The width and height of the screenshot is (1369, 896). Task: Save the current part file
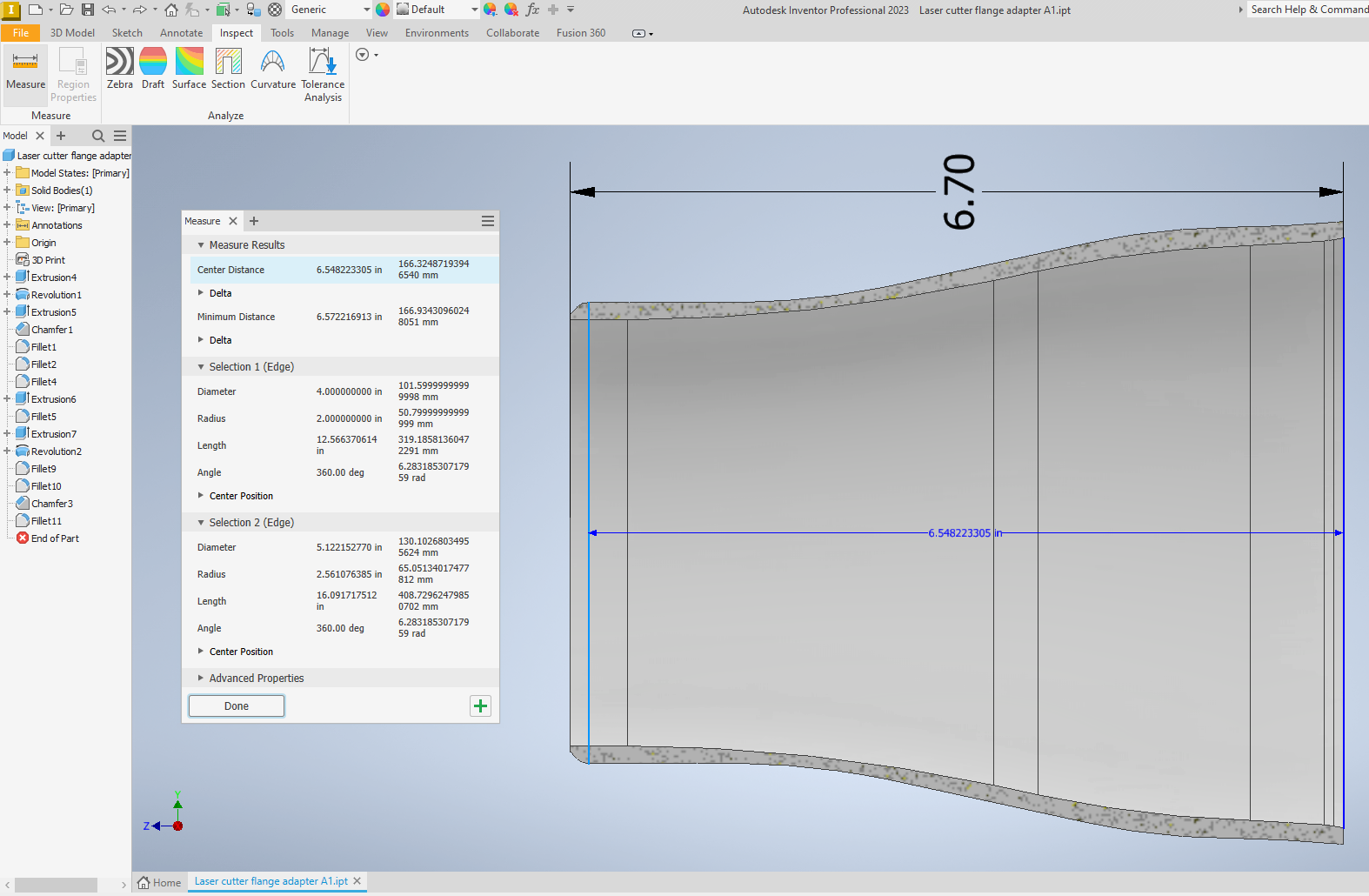[88, 10]
